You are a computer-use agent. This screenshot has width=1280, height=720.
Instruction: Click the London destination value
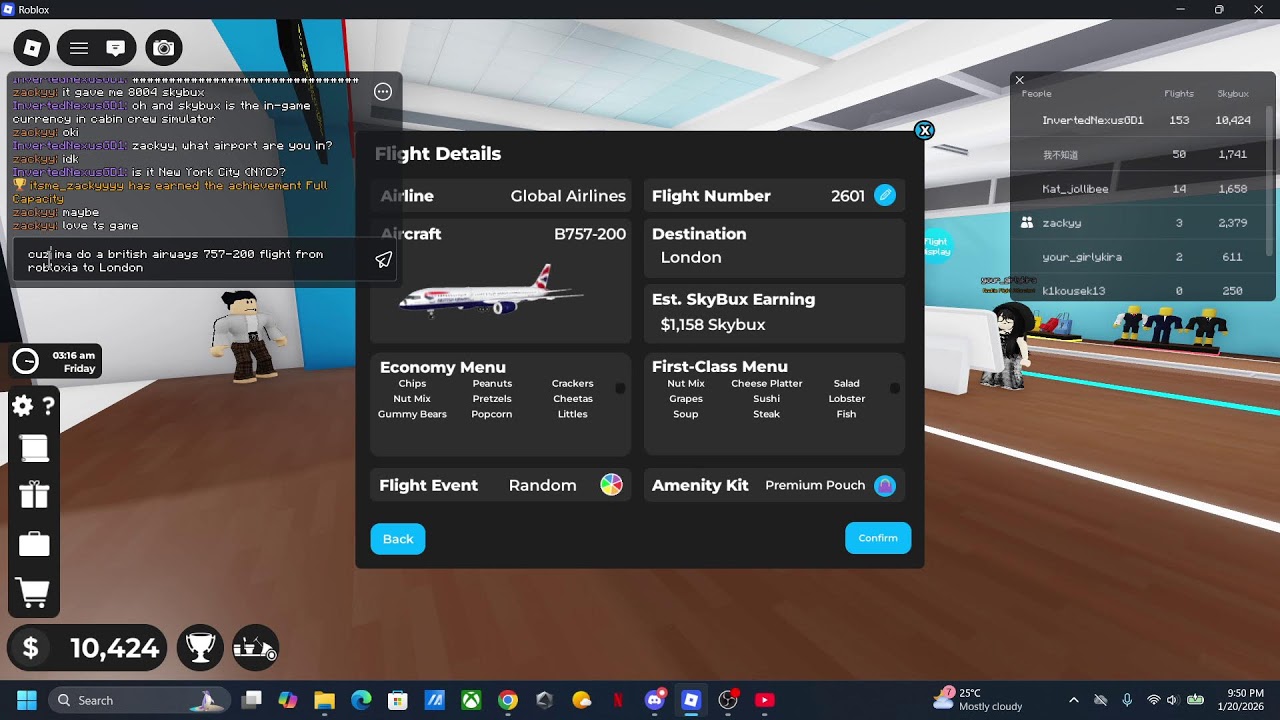tap(691, 258)
